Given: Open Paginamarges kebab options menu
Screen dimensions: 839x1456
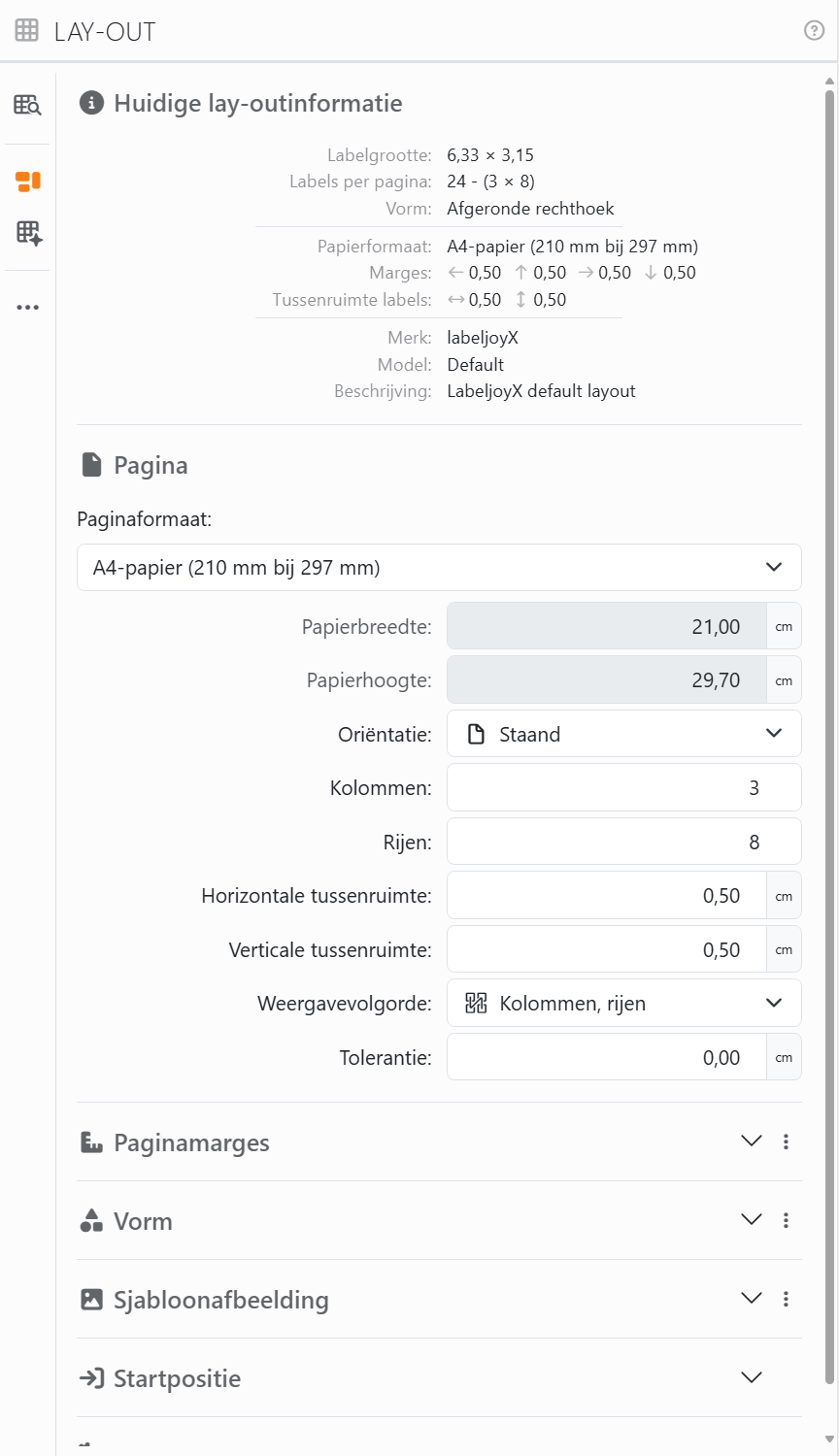Looking at the screenshot, I should pyautogui.click(x=786, y=1142).
